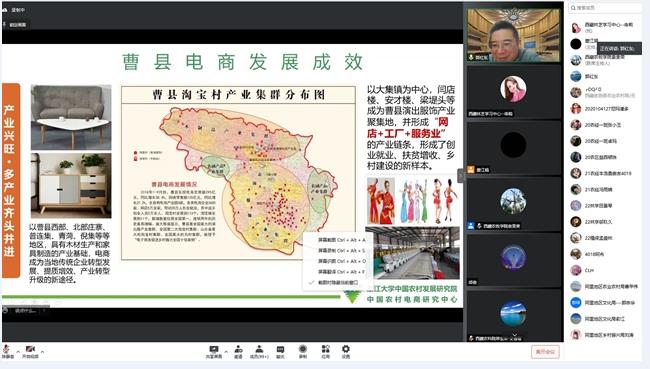Click the member search field
650x369 pixels.
coord(605,8)
